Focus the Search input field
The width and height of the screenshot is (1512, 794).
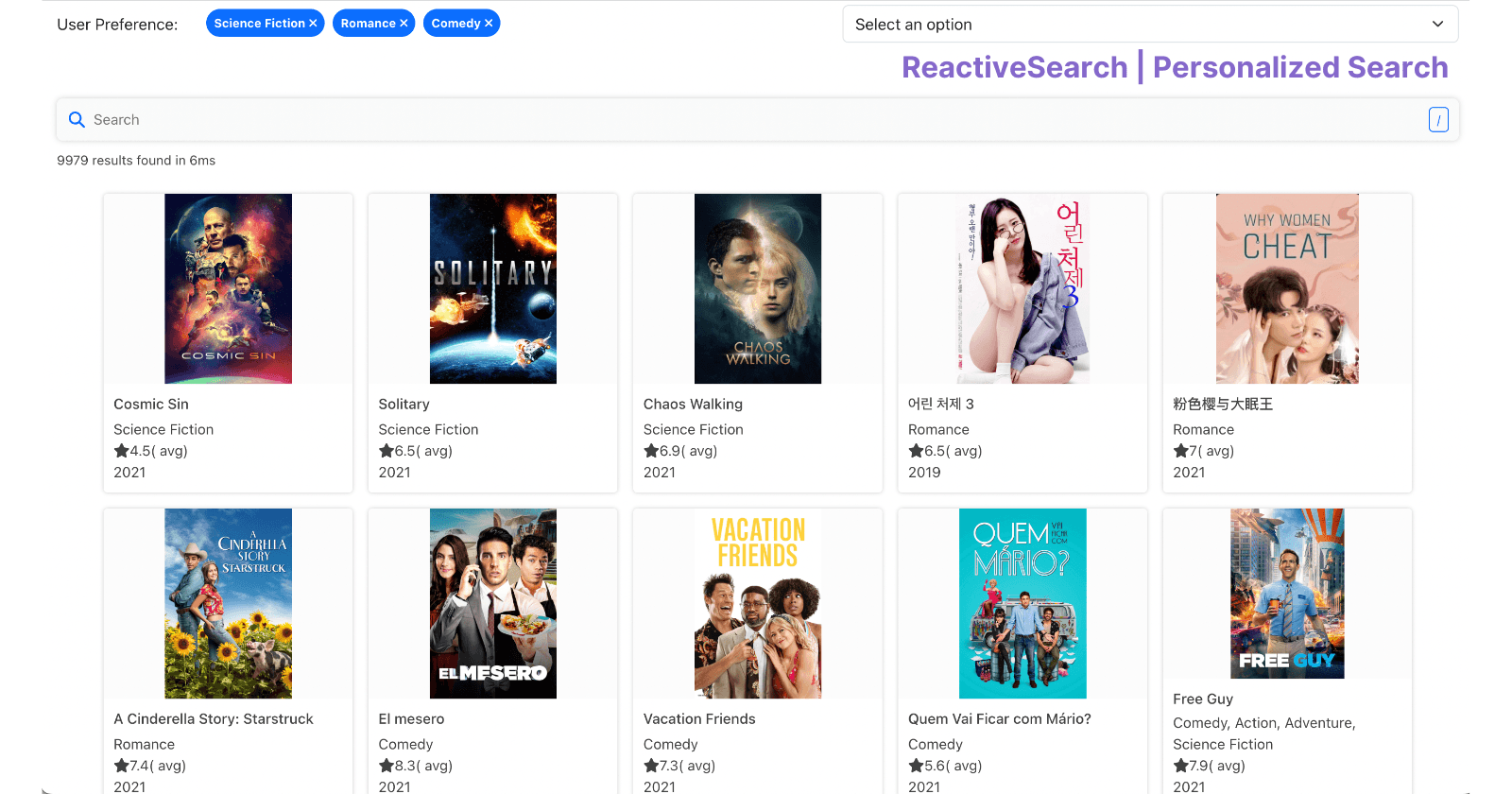tap(757, 120)
